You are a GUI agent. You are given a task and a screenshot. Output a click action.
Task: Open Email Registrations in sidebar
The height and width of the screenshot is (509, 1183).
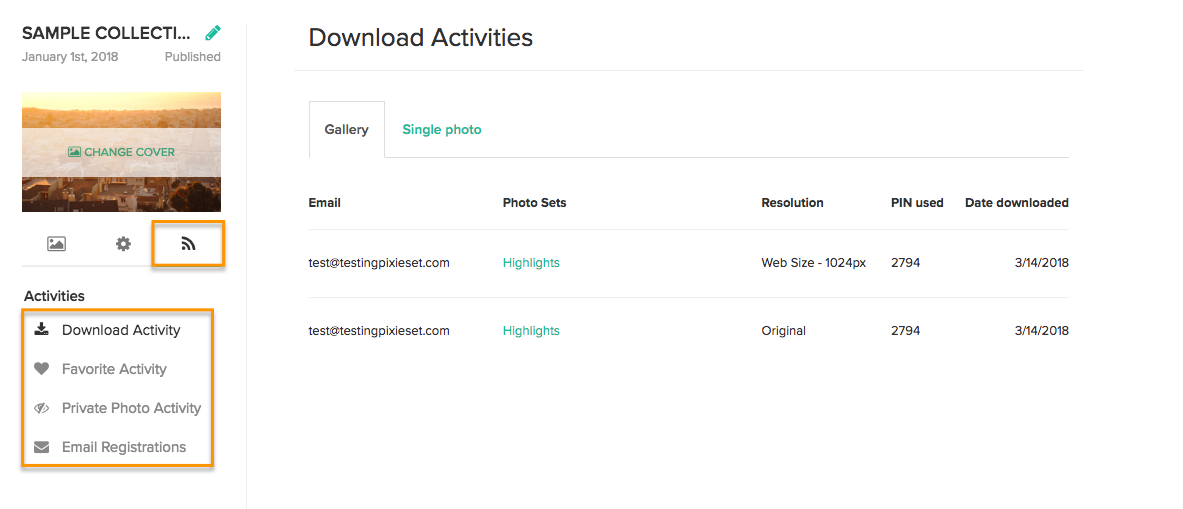[x=124, y=447]
